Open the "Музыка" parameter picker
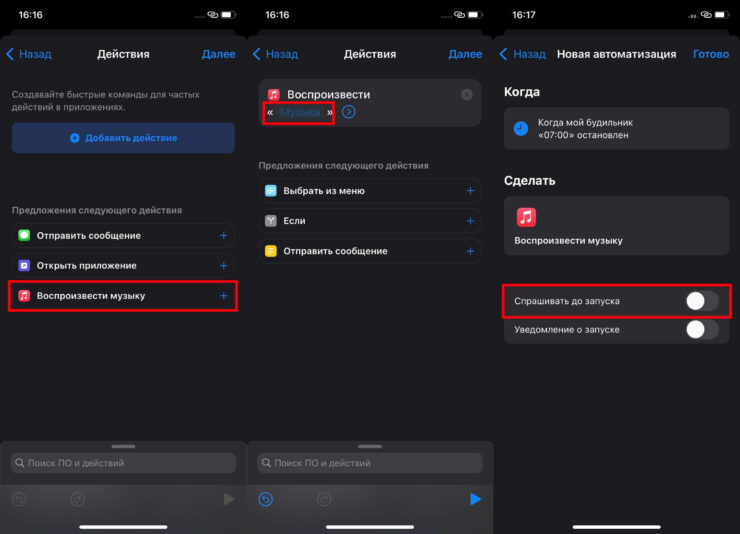This screenshot has height=534, width=740. (x=299, y=113)
